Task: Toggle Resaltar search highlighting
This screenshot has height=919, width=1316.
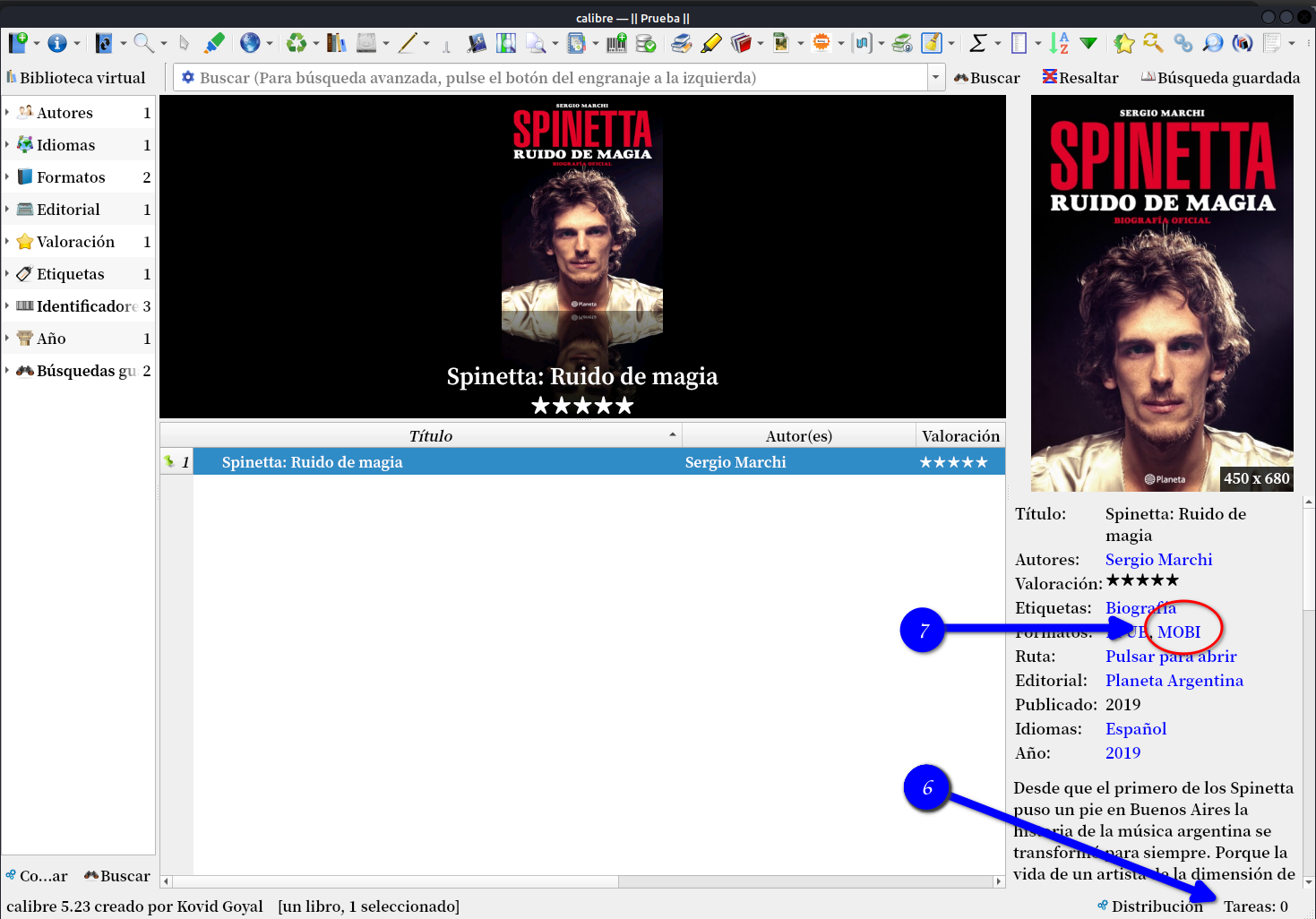Action: point(1080,78)
